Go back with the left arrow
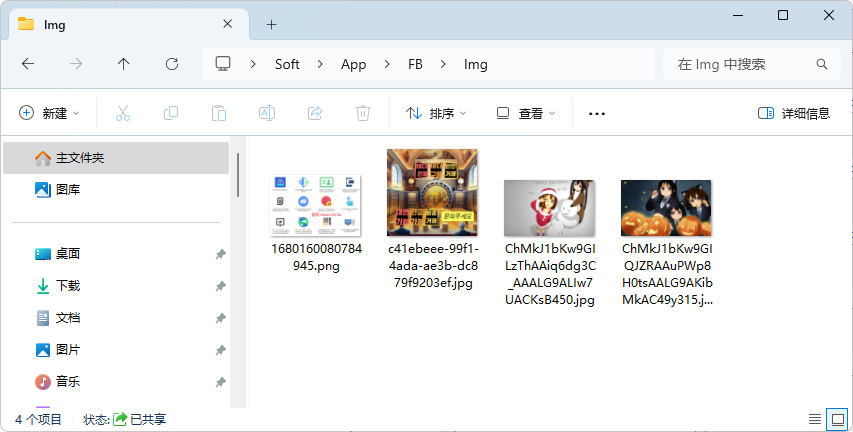Image resolution: width=853 pixels, height=432 pixels. pos(28,64)
